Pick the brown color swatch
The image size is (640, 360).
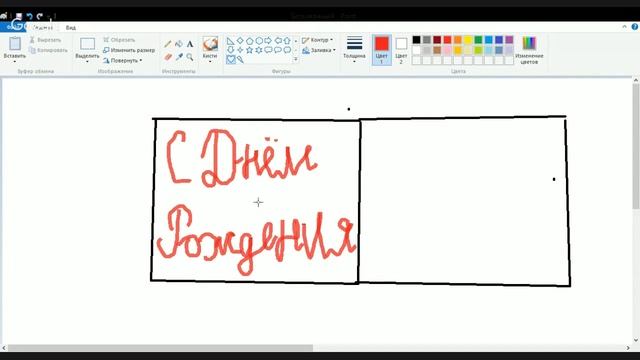coord(437,50)
